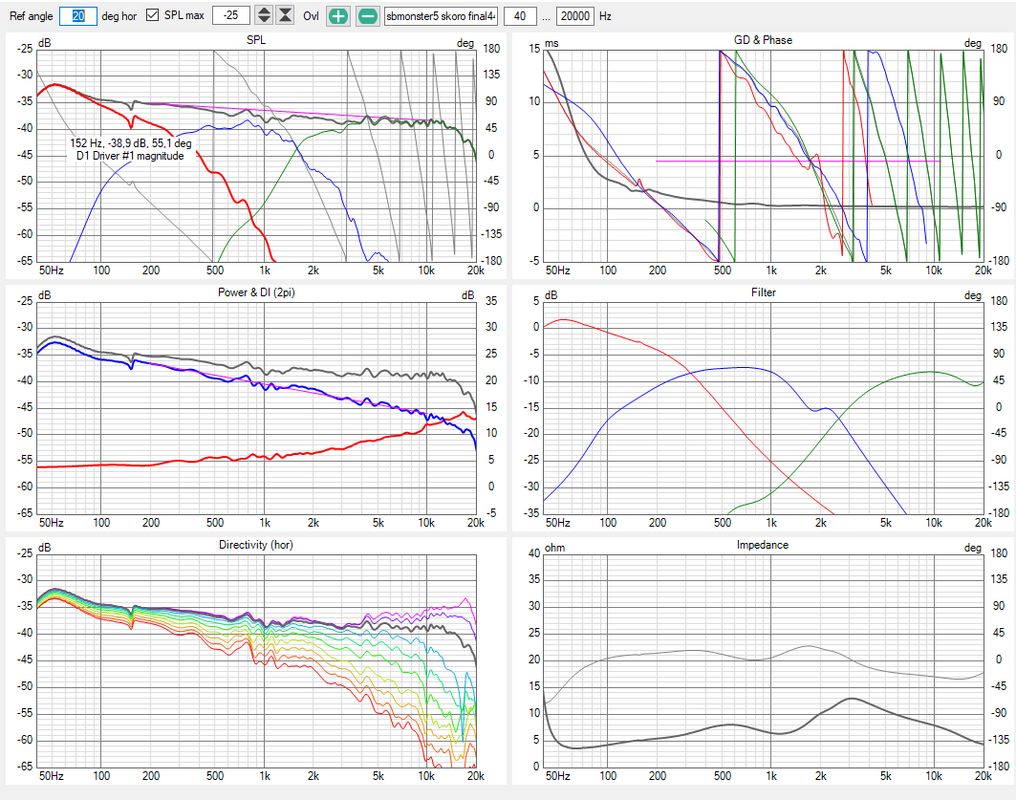Click the D1 Driver #1 magnitude tooltip

(130, 156)
